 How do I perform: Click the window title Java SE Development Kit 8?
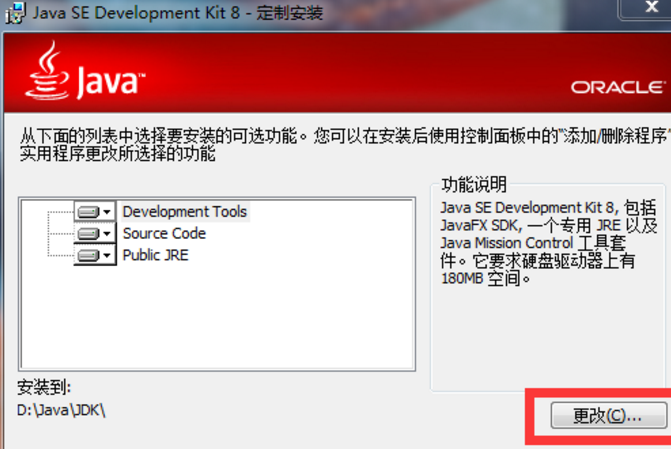(137, 13)
